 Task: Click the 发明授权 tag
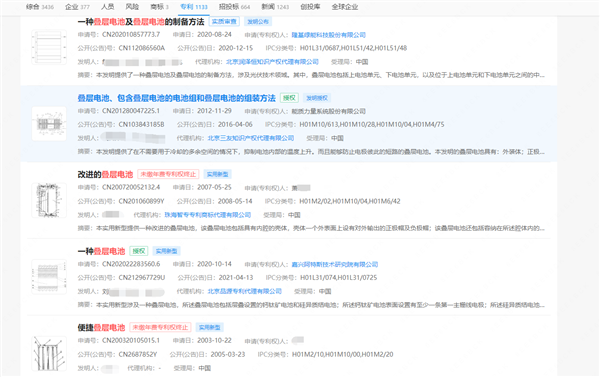pyautogui.click(x=317, y=98)
